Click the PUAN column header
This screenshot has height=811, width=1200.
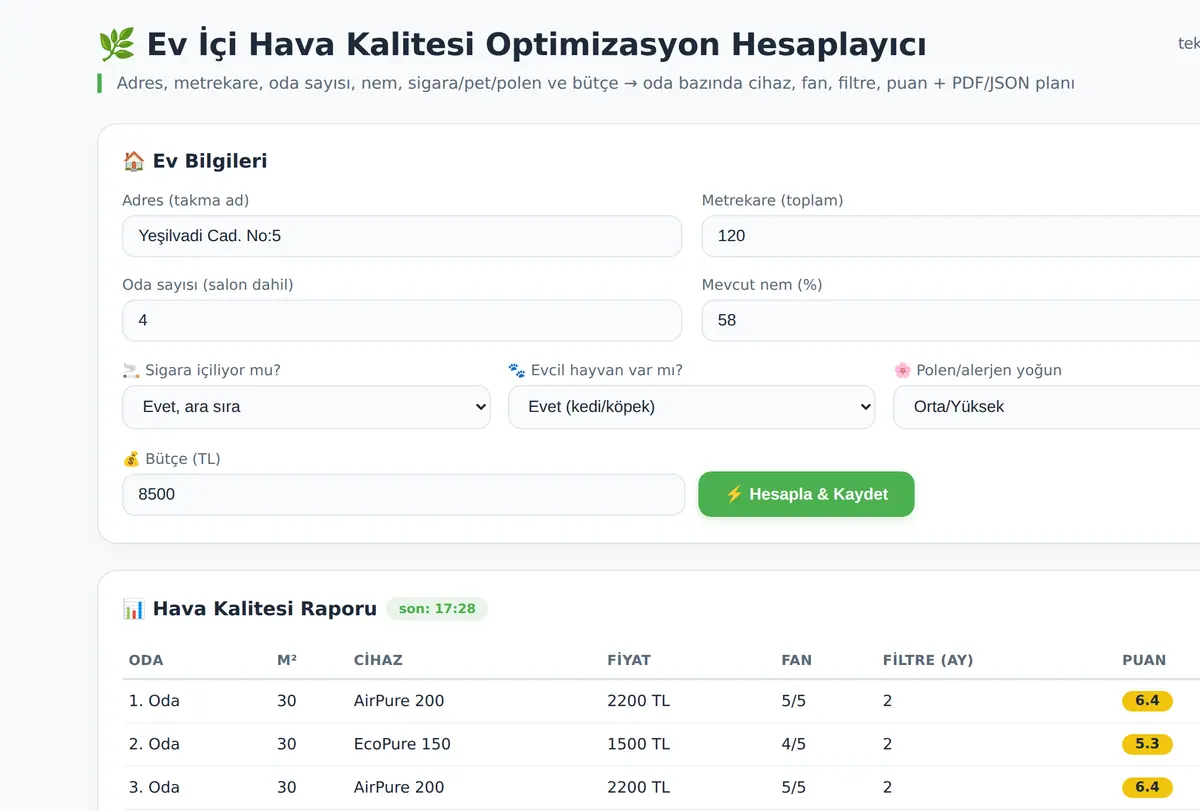click(x=1144, y=660)
